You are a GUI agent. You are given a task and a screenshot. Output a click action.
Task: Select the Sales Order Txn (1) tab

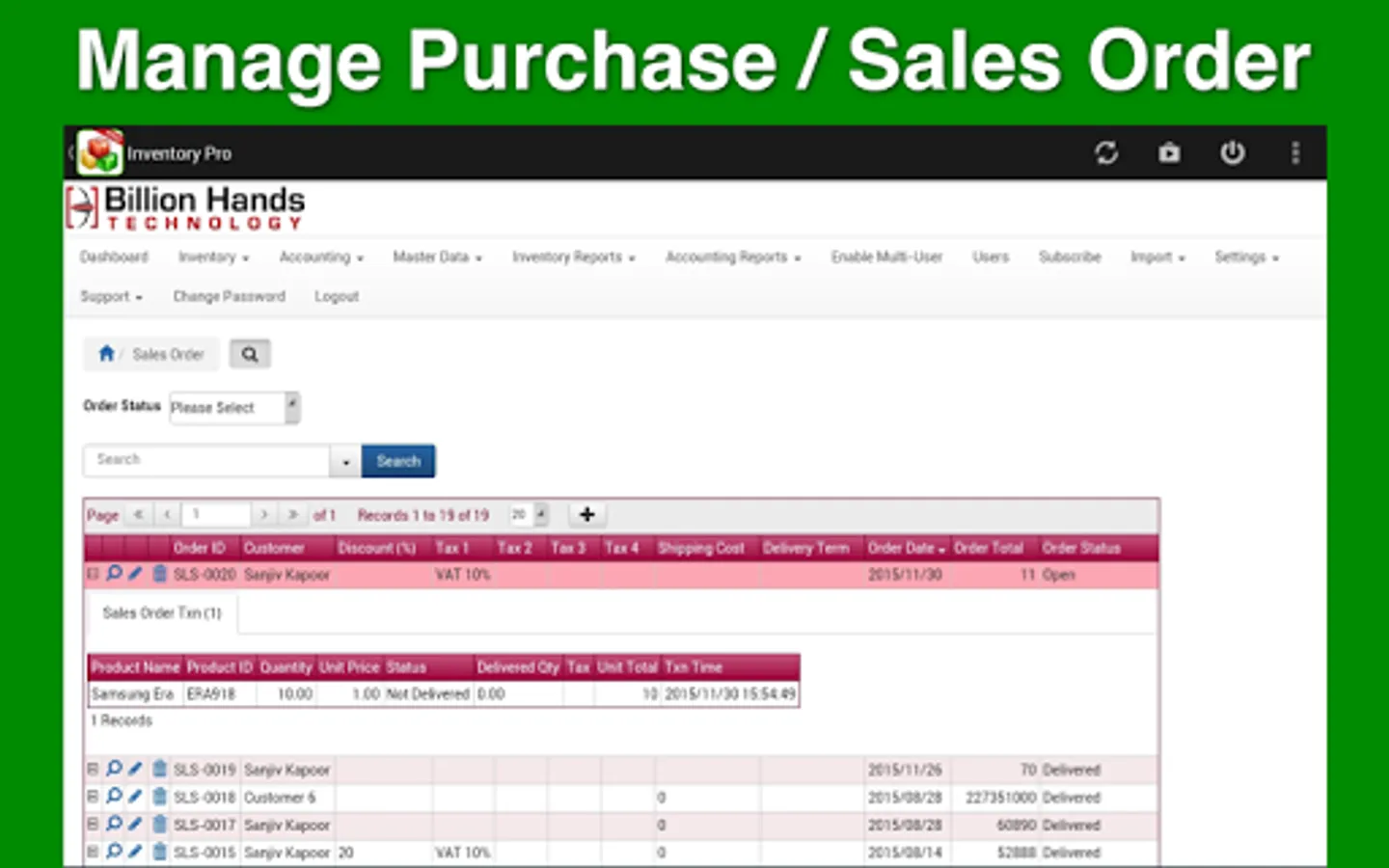pyautogui.click(x=162, y=613)
